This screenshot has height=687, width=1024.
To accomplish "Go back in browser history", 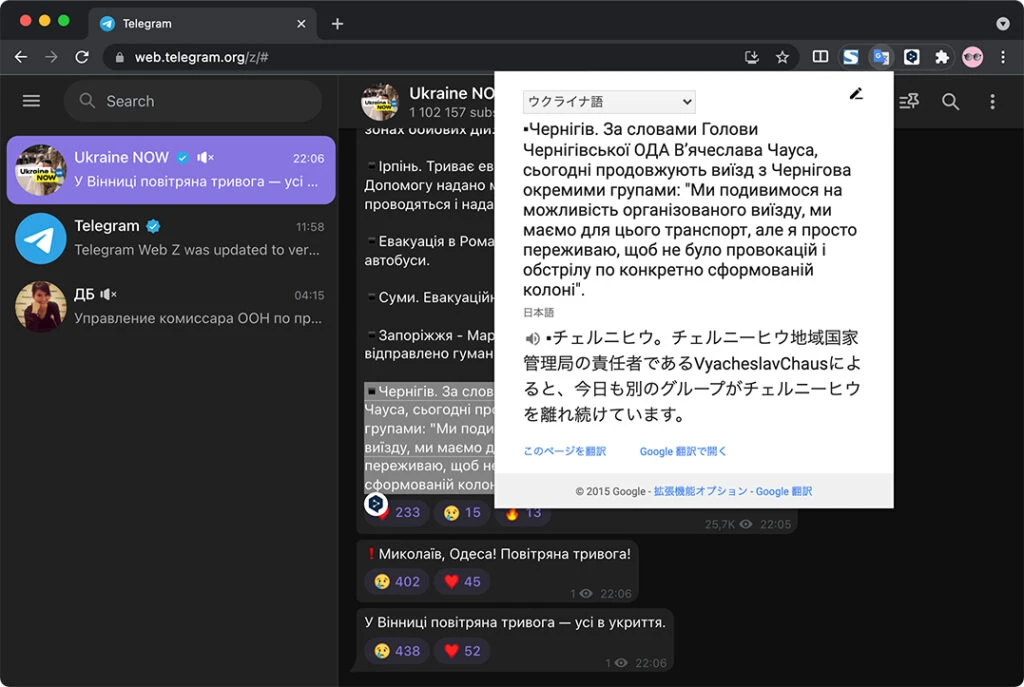I will point(21,57).
